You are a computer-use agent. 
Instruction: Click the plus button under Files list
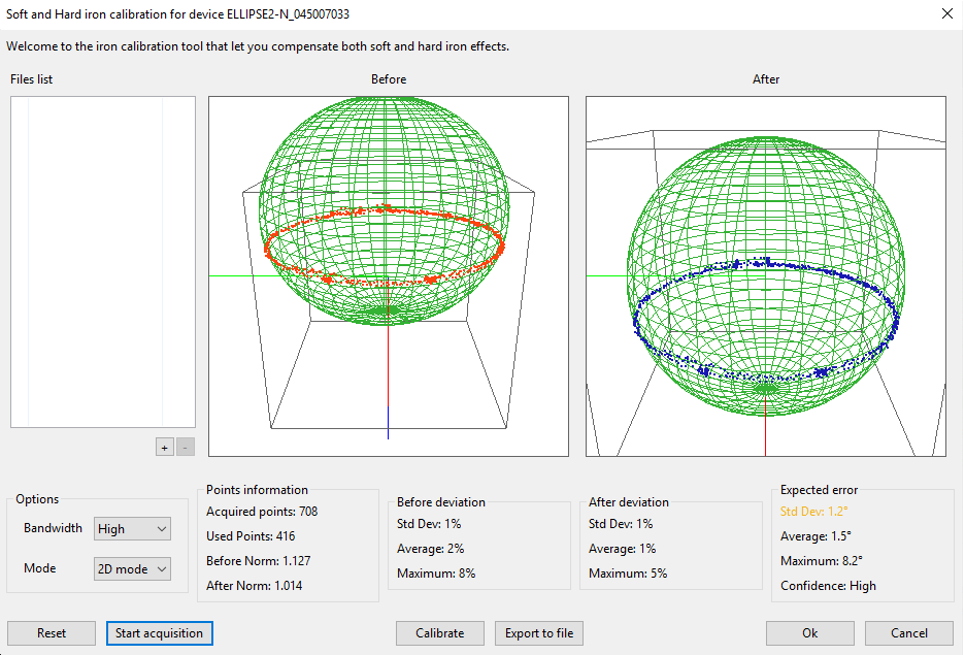(164, 447)
